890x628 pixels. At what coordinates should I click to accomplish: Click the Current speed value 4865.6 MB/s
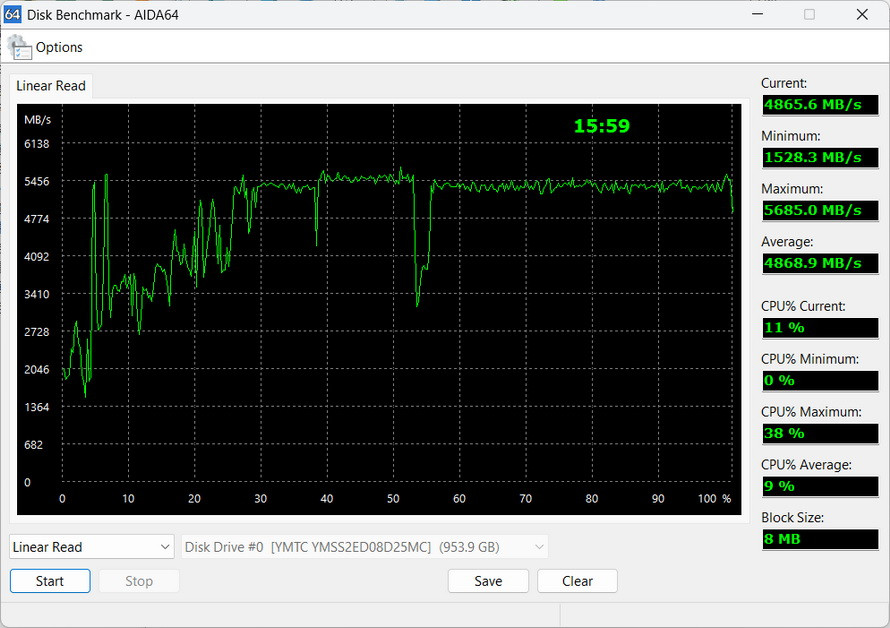(819, 104)
